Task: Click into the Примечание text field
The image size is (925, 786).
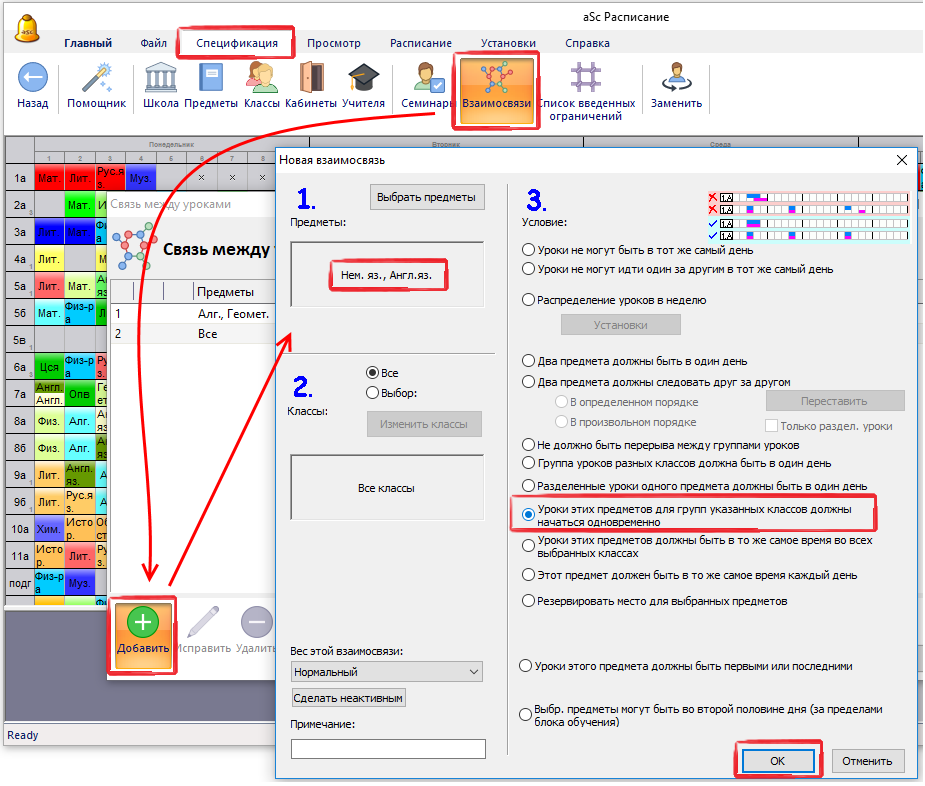Action: click(x=388, y=749)
